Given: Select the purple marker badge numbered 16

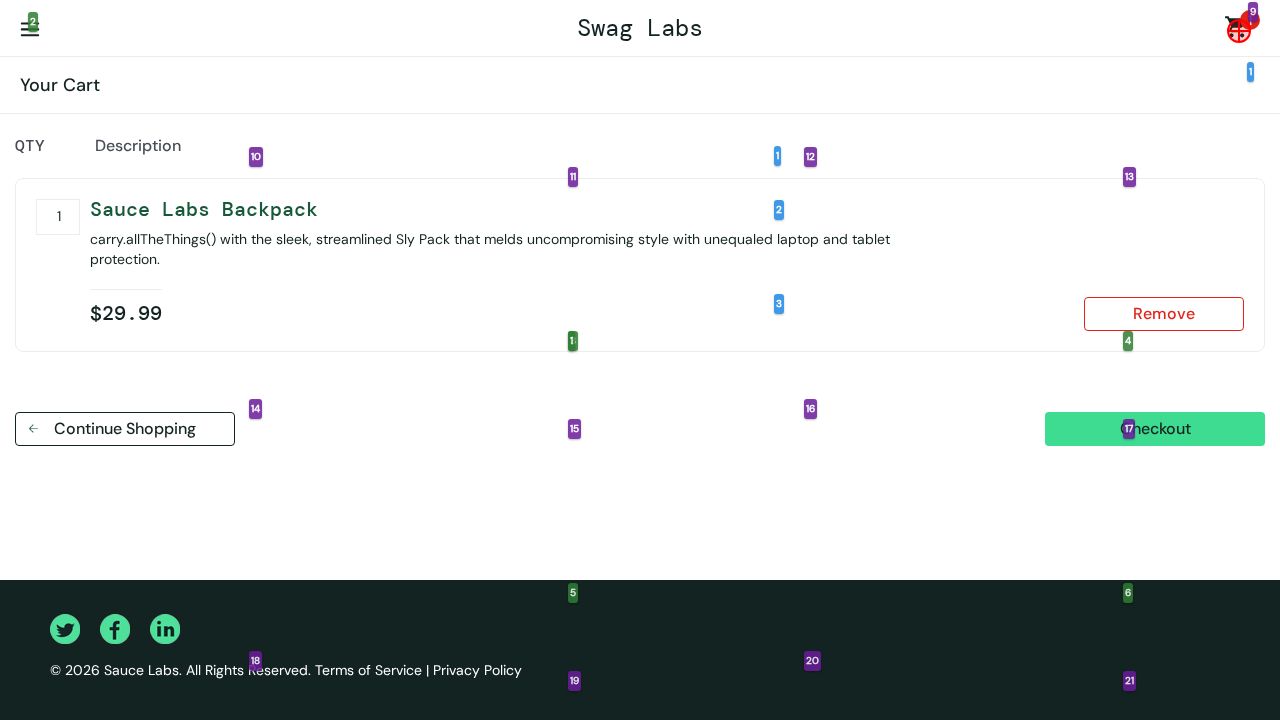Looking at the screenshot, I should (x=810, y=409).
